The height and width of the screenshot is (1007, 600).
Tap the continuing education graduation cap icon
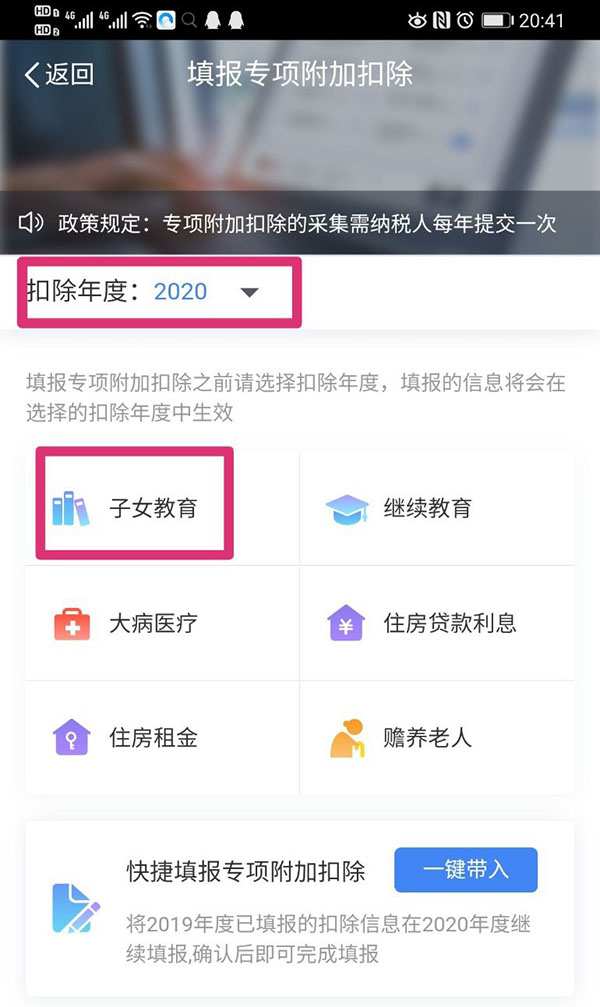pyautogui.click(x=346, y=508)
